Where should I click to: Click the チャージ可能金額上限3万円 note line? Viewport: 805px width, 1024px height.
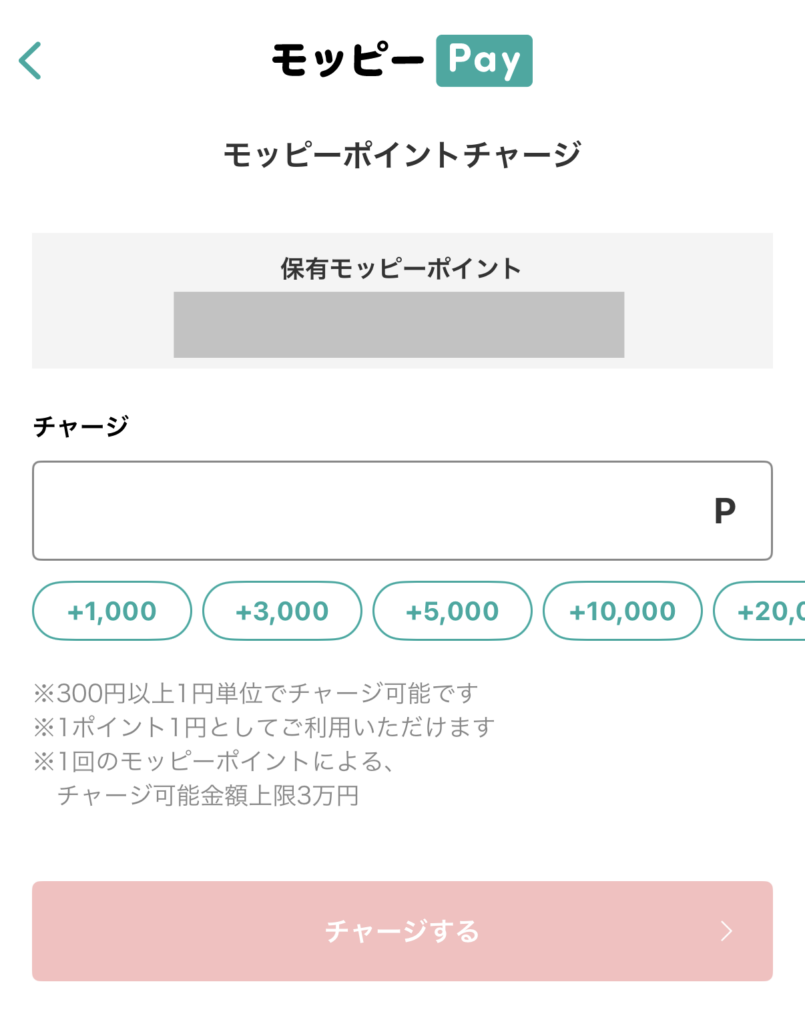208,796
